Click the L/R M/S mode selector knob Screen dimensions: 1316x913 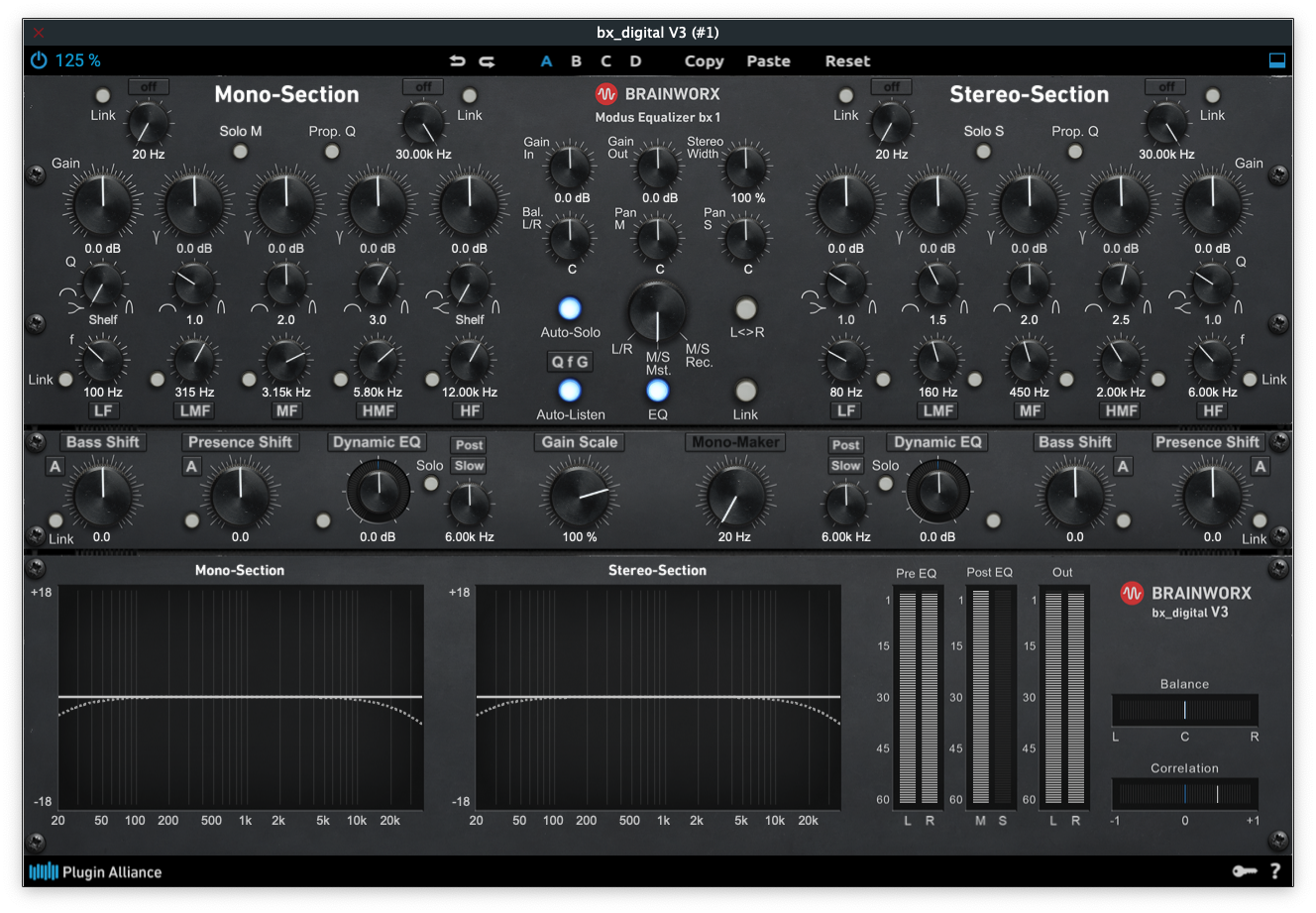[x=657, y=312]
